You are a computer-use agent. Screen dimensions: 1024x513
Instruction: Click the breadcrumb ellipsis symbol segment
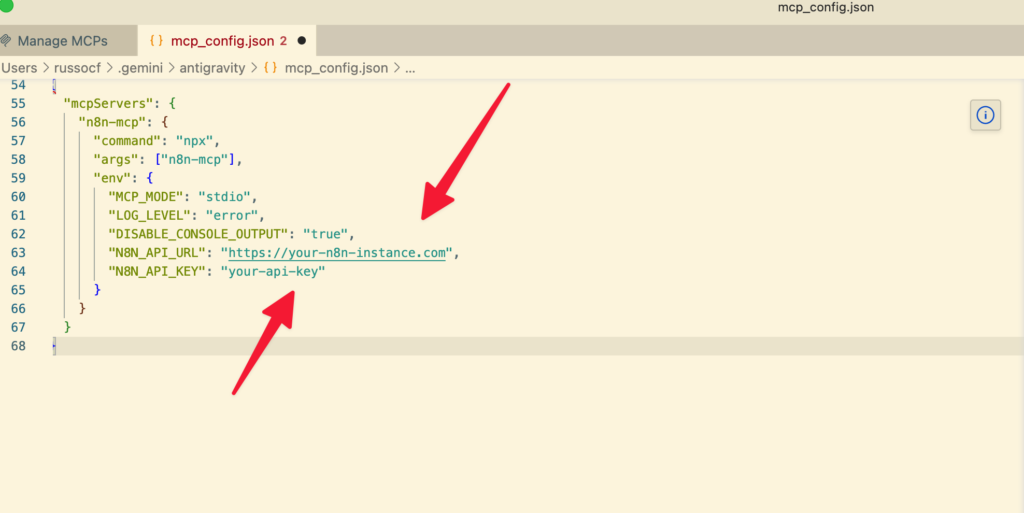tap(410, 68)
